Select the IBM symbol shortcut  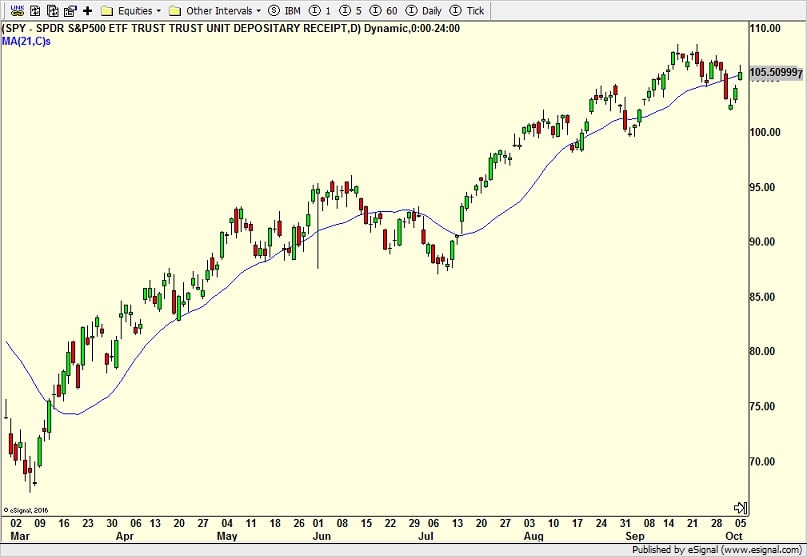[x=285, y=11]
